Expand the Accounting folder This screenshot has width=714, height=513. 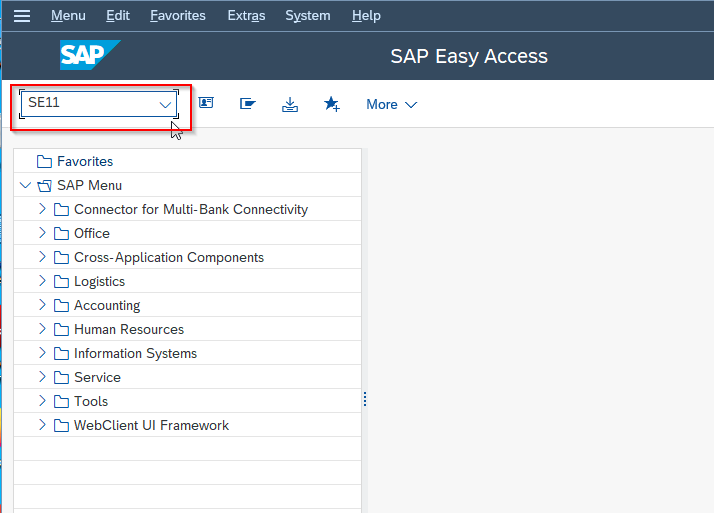[x=42, y=305]
